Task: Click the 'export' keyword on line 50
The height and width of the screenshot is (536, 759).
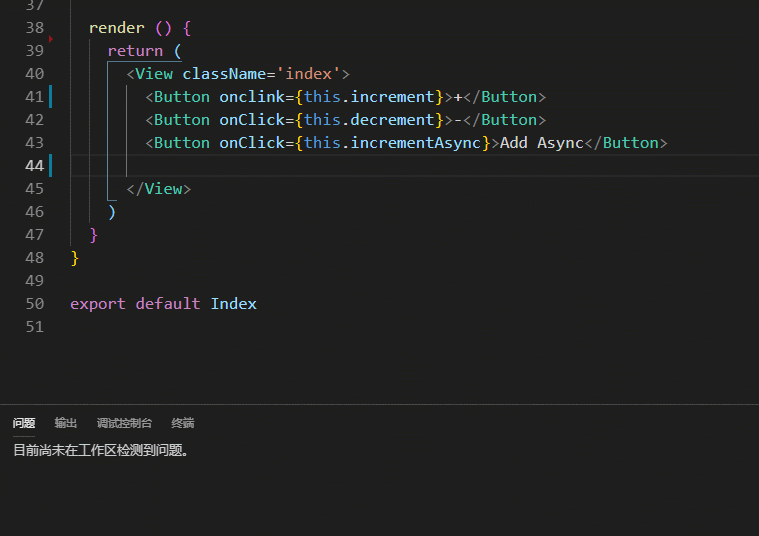Action: pos(98,304)
